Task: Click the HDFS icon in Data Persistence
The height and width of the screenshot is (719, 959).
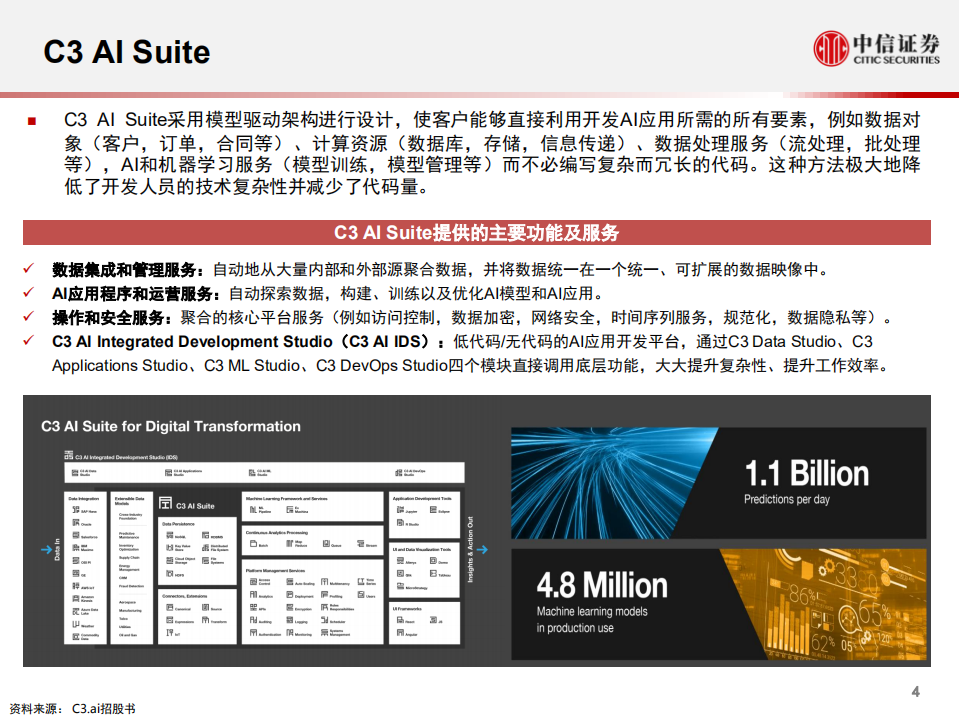Action: tap(170, 573)
